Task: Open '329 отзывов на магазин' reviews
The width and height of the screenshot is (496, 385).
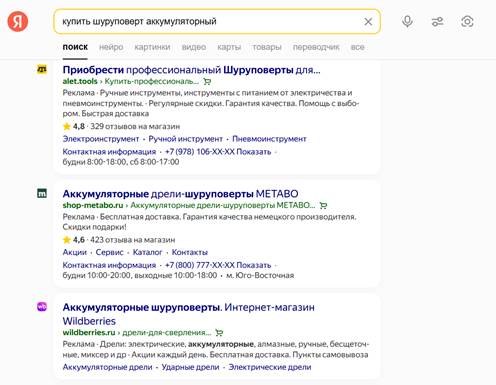Action: 135,126
